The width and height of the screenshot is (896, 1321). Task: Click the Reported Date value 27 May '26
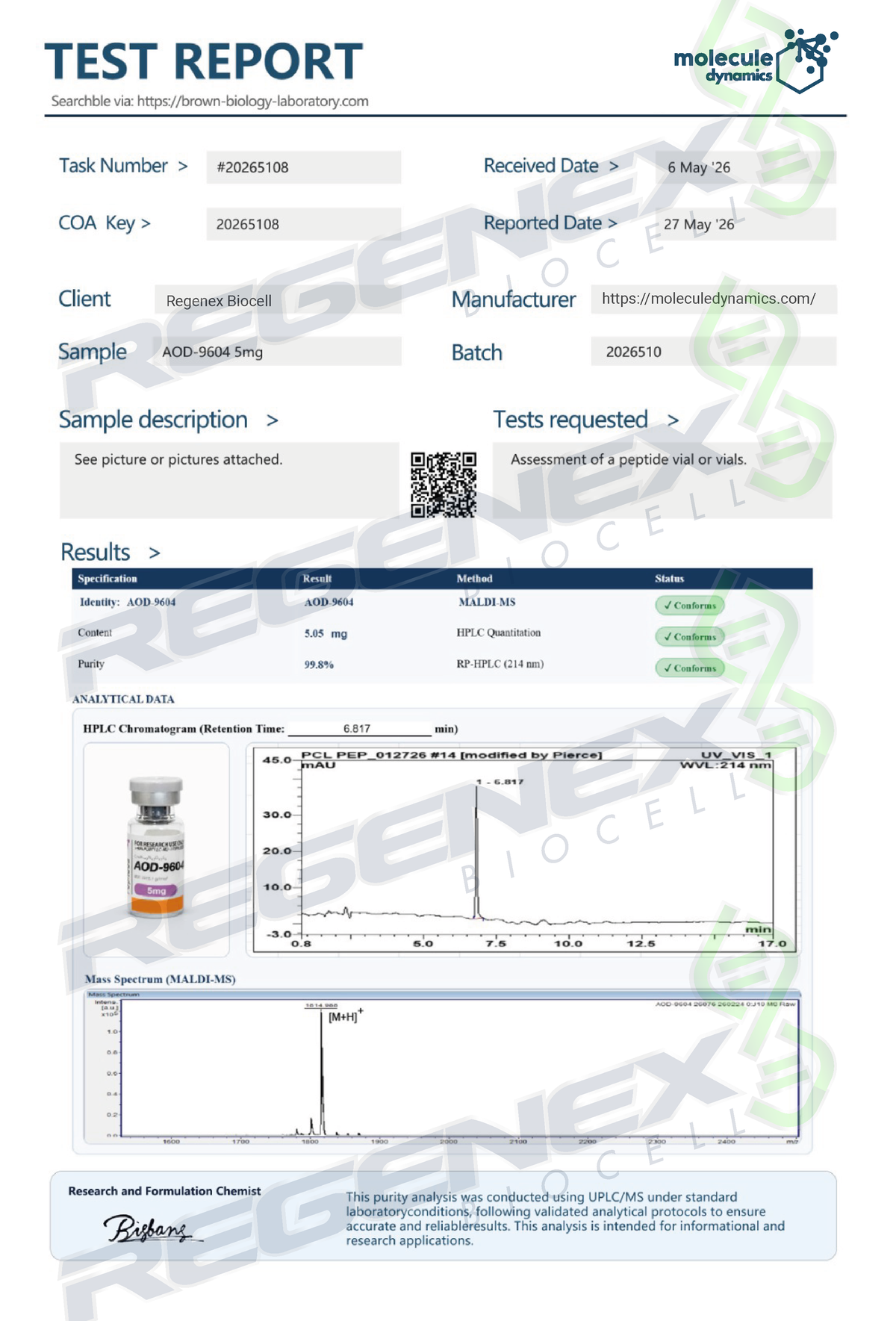tap(699, 224)
